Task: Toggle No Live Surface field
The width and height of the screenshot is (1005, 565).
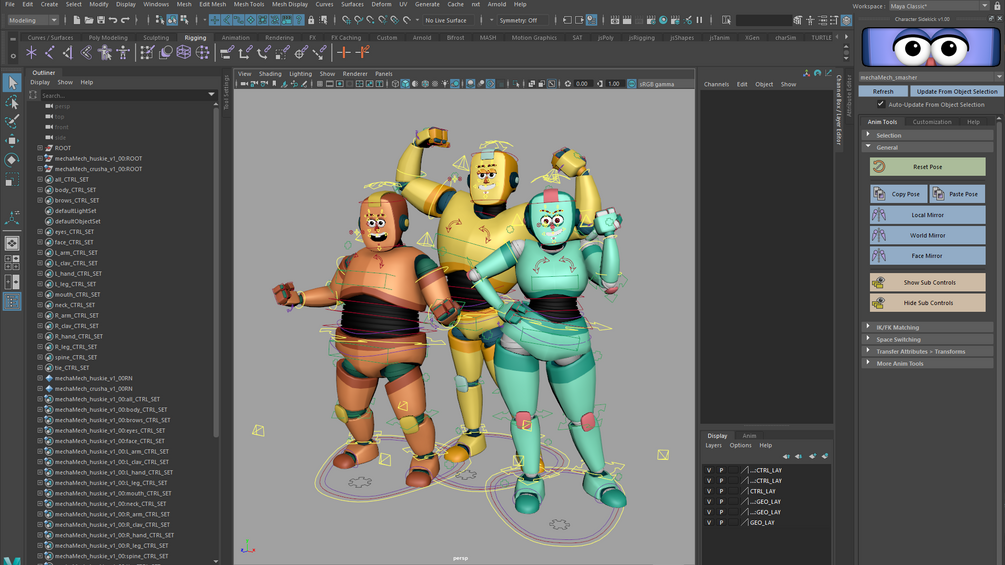Action: point(450,20)
